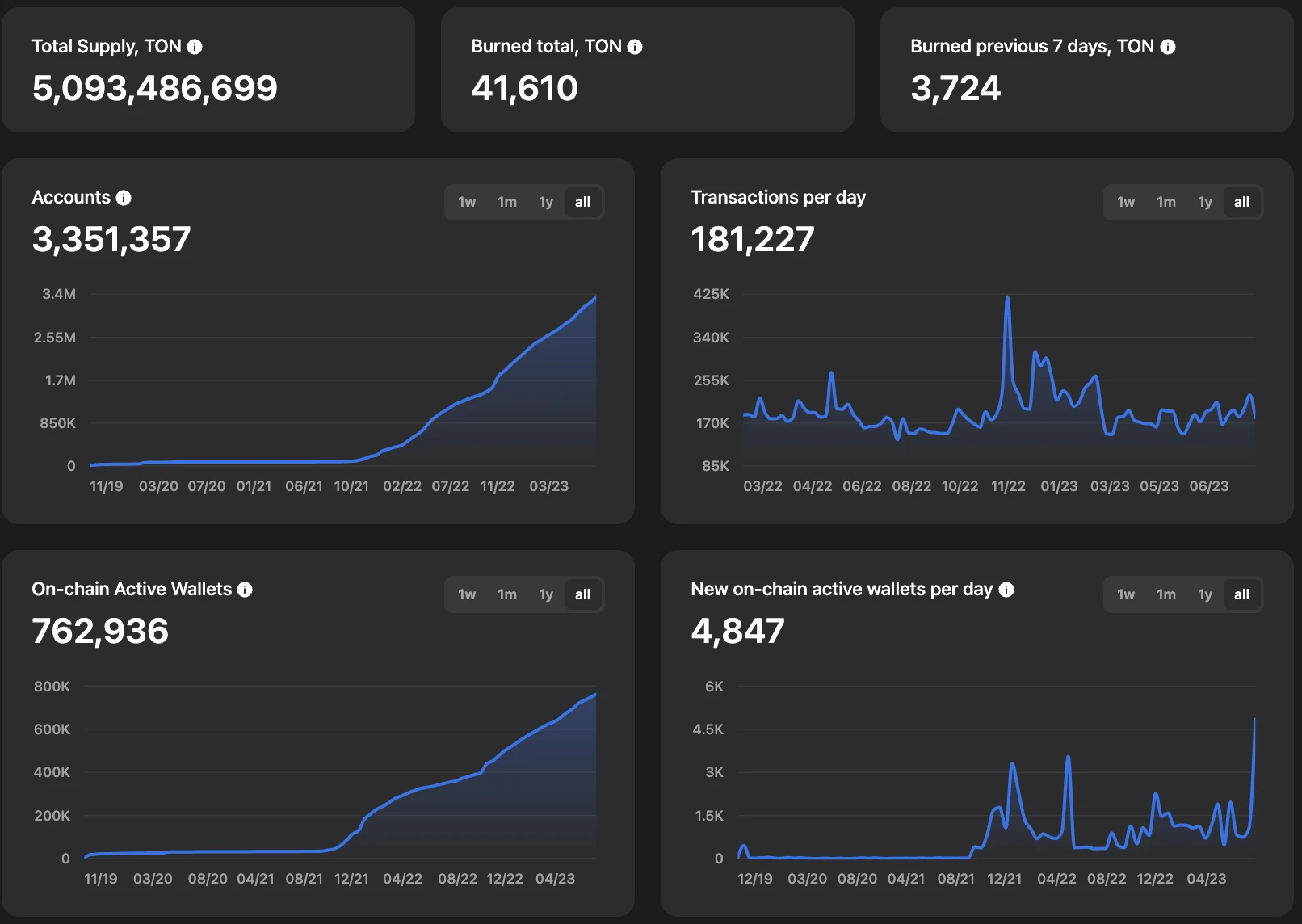Click the 'Transactions per day' heading
The height and width of the screenshot is (924, 1302).
779,198
